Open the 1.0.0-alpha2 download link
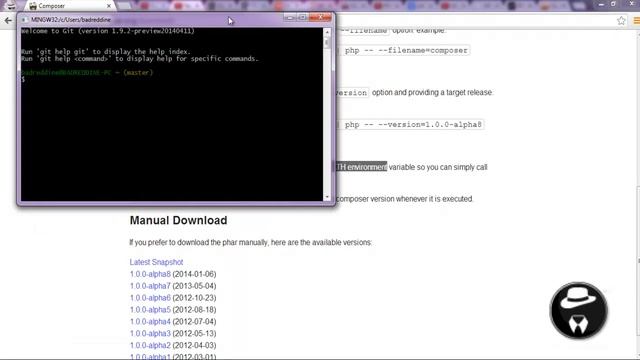 click(150, 345)
